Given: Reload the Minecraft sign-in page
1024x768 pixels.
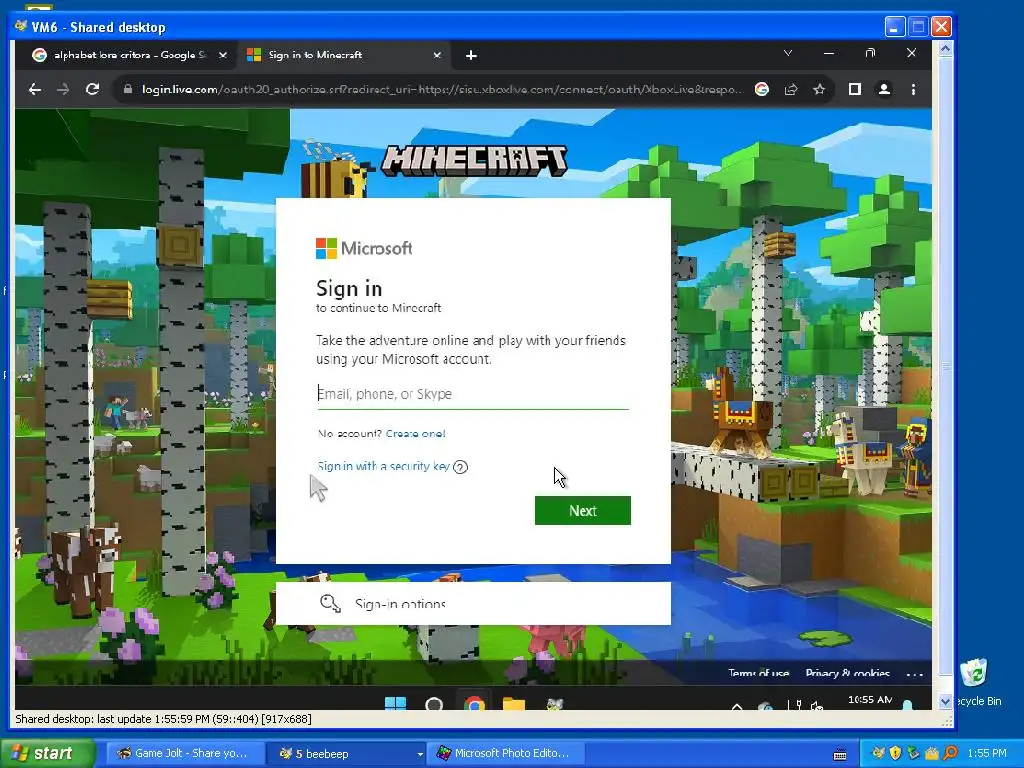Looking at the screenshot, I should 92,89.
